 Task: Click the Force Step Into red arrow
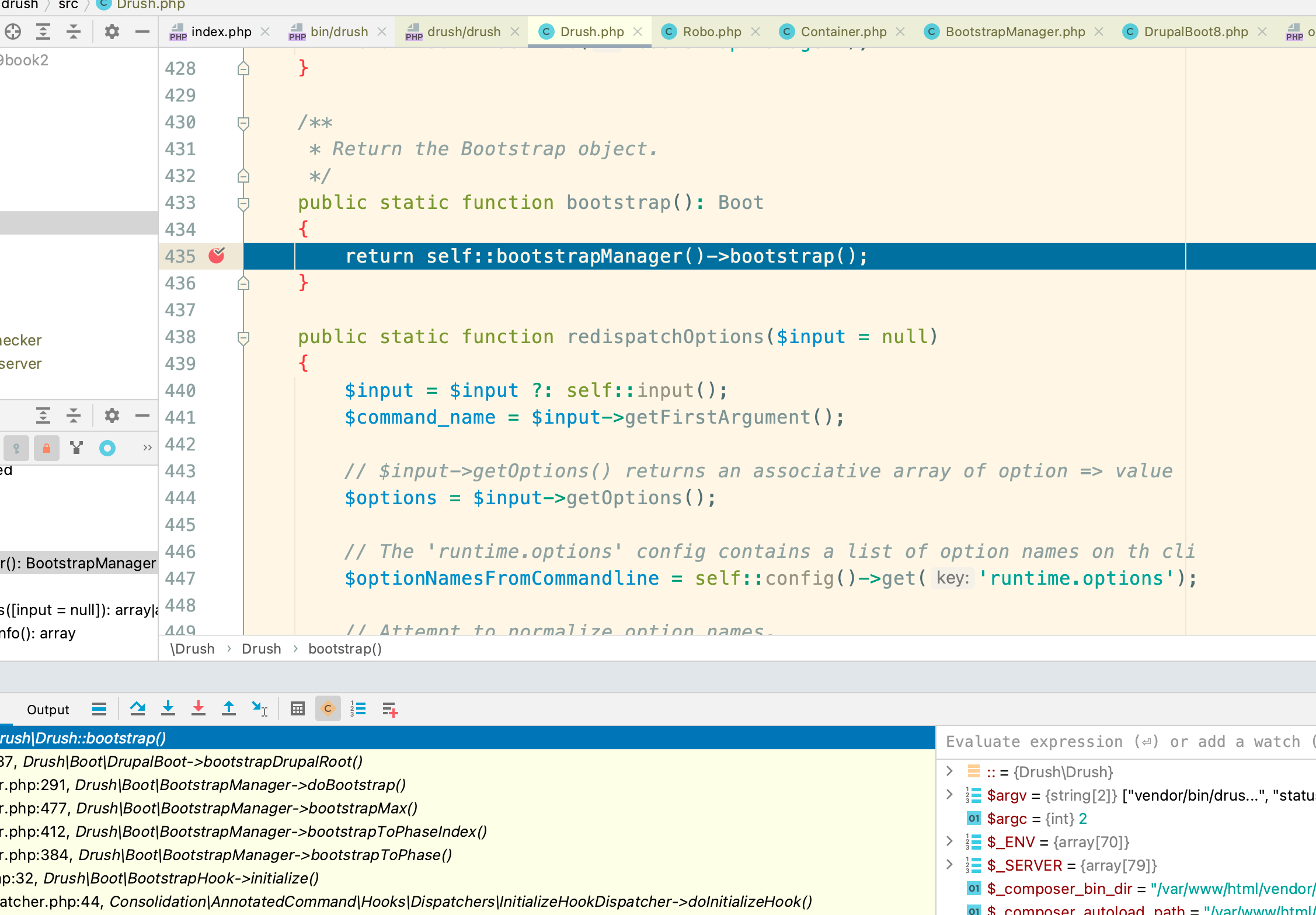point(199,709)
